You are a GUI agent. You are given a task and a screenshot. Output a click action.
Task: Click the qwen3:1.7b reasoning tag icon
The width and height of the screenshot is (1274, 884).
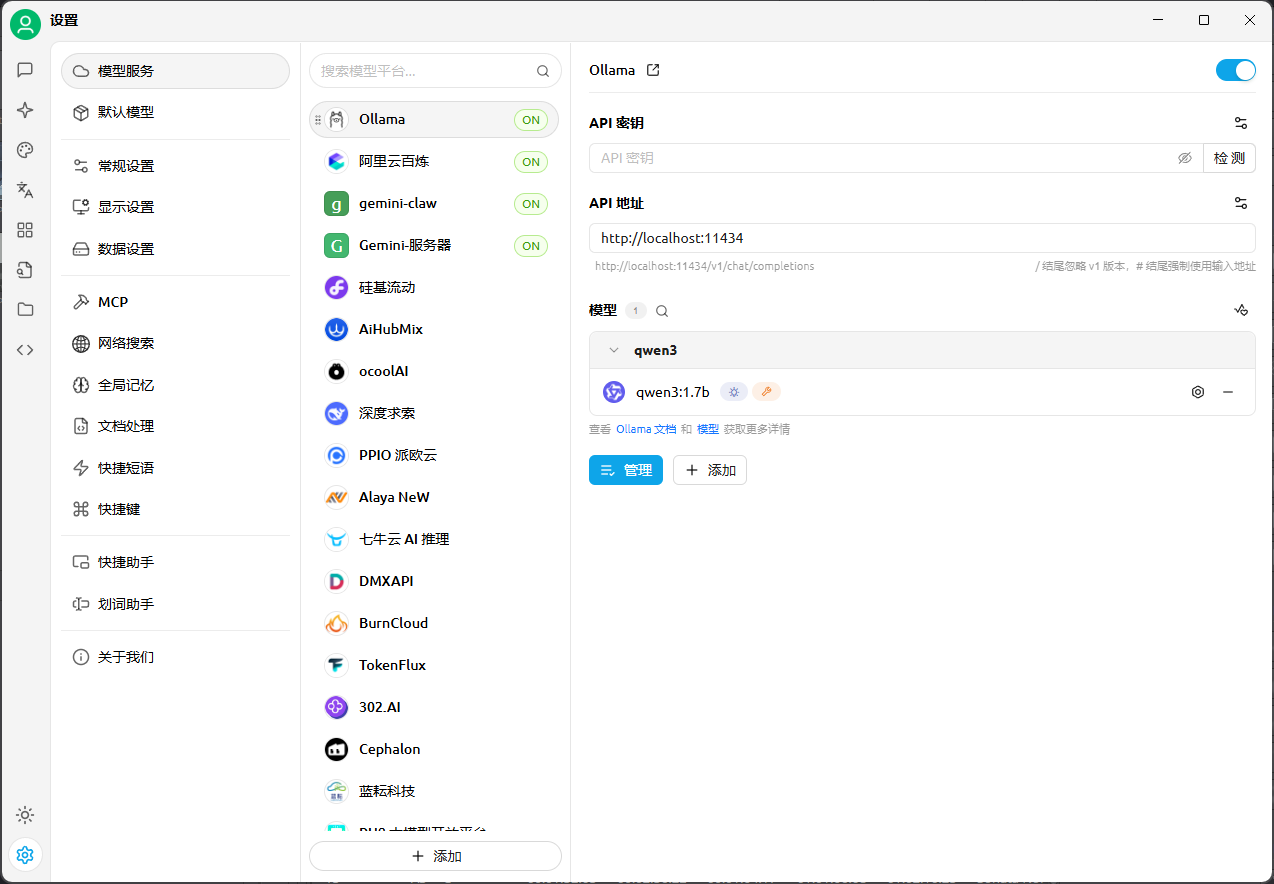point(734,392)
